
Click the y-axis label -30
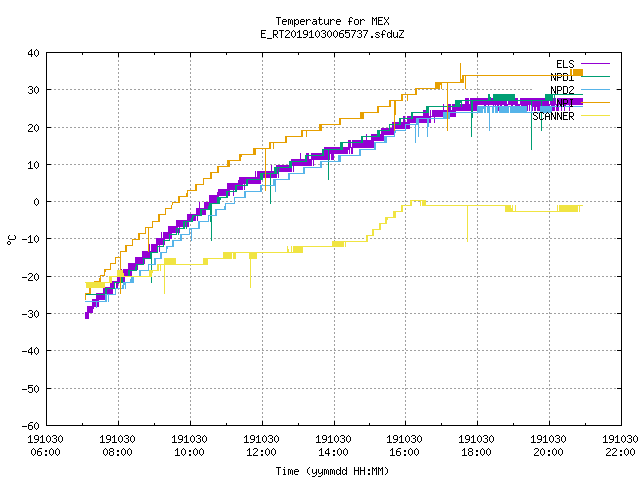(31, 314)
